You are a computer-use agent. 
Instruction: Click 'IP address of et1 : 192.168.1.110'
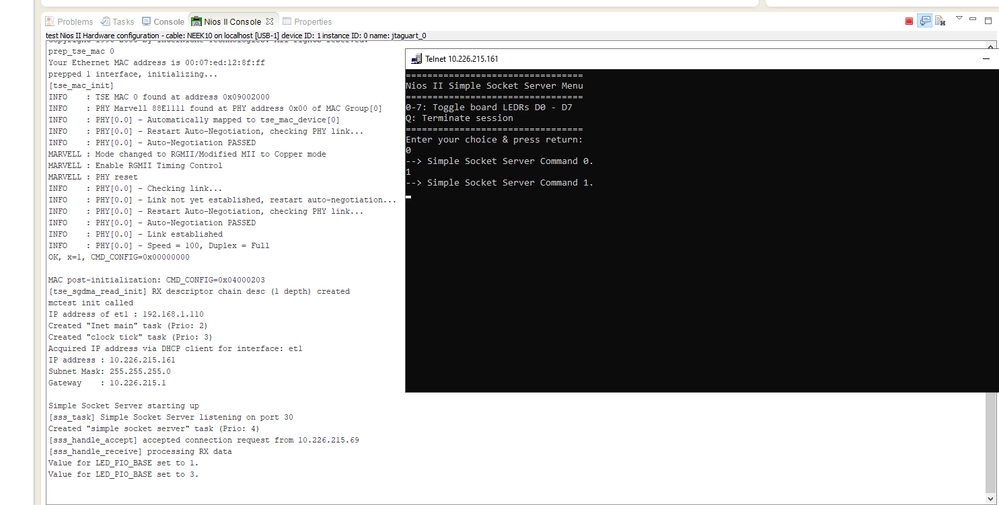point(126,315)
